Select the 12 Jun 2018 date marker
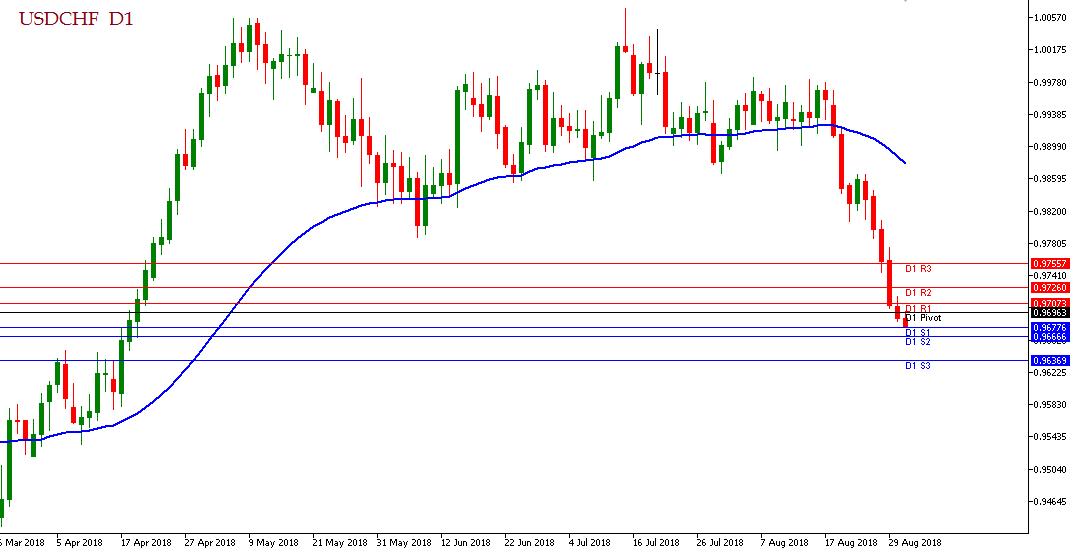Viewport: 1079px width, 553px height. (465, 543)
